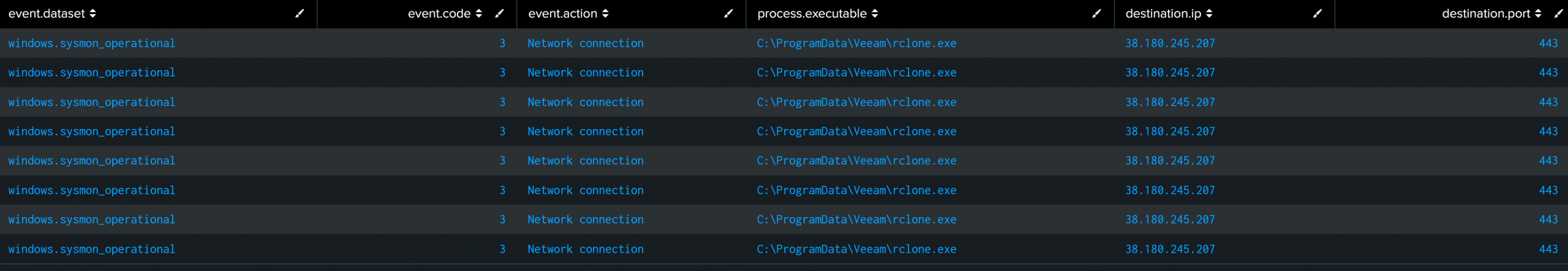The height and width of the screenshot is (271, 1568).
Task: Click the event.action column header label
Action: 562,13
